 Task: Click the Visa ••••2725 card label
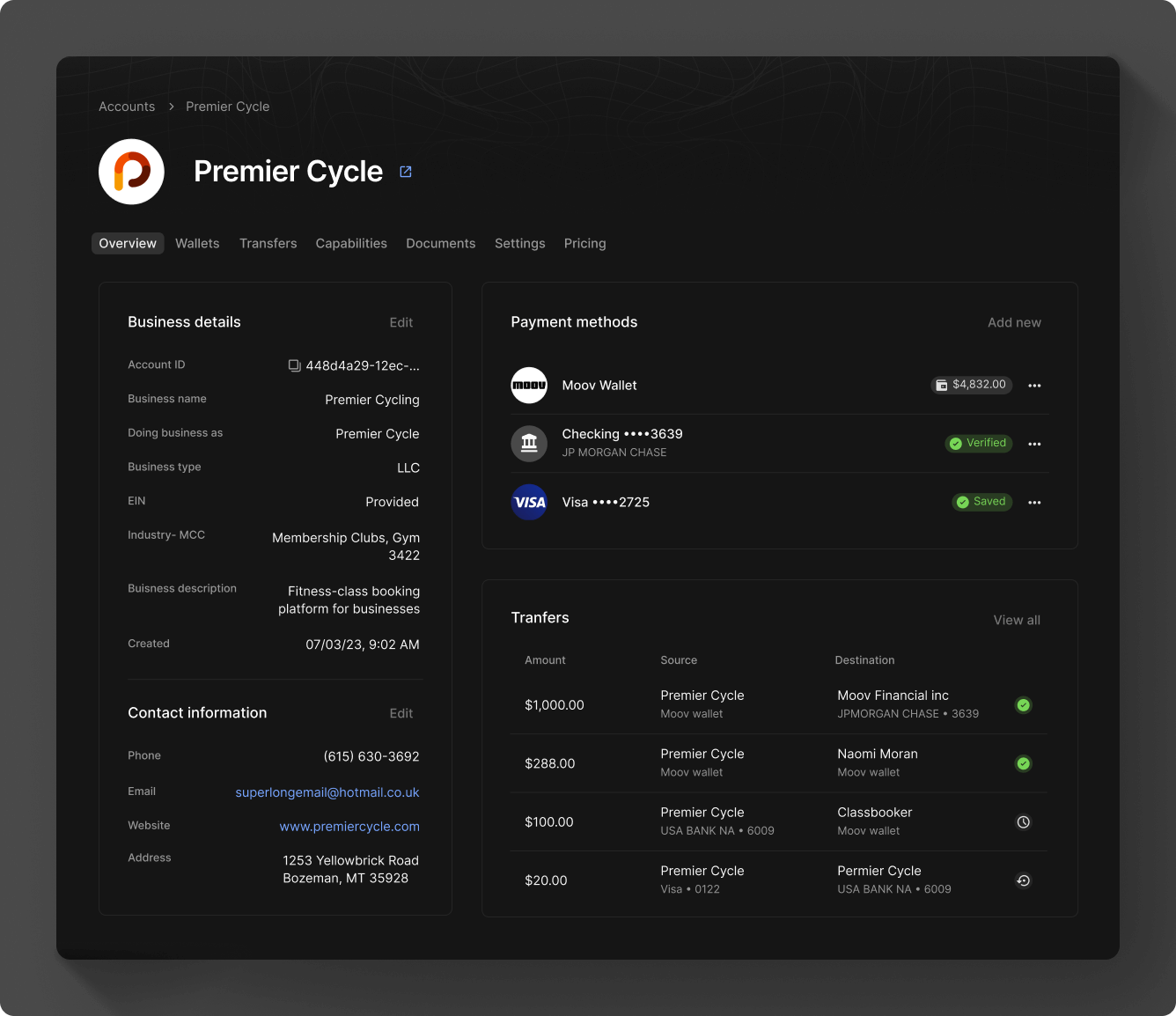(x=606, y=503)
